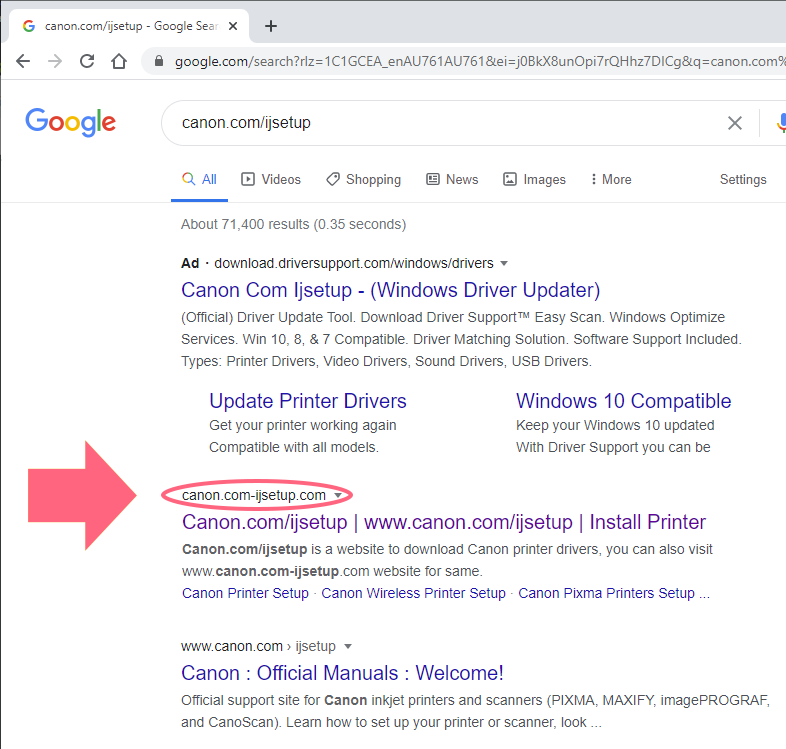Screen dimensions: 786x749
Task: Select the canon.com/ijsetup - Google Search tab
Action: 128,26
